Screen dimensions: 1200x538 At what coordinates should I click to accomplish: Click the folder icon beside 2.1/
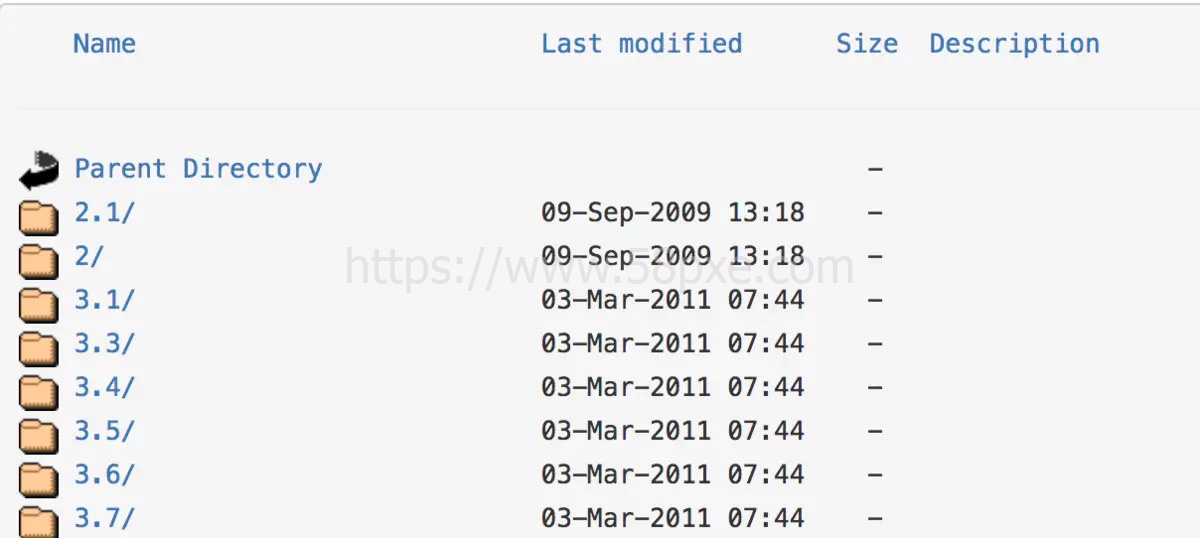pos(40,215)
